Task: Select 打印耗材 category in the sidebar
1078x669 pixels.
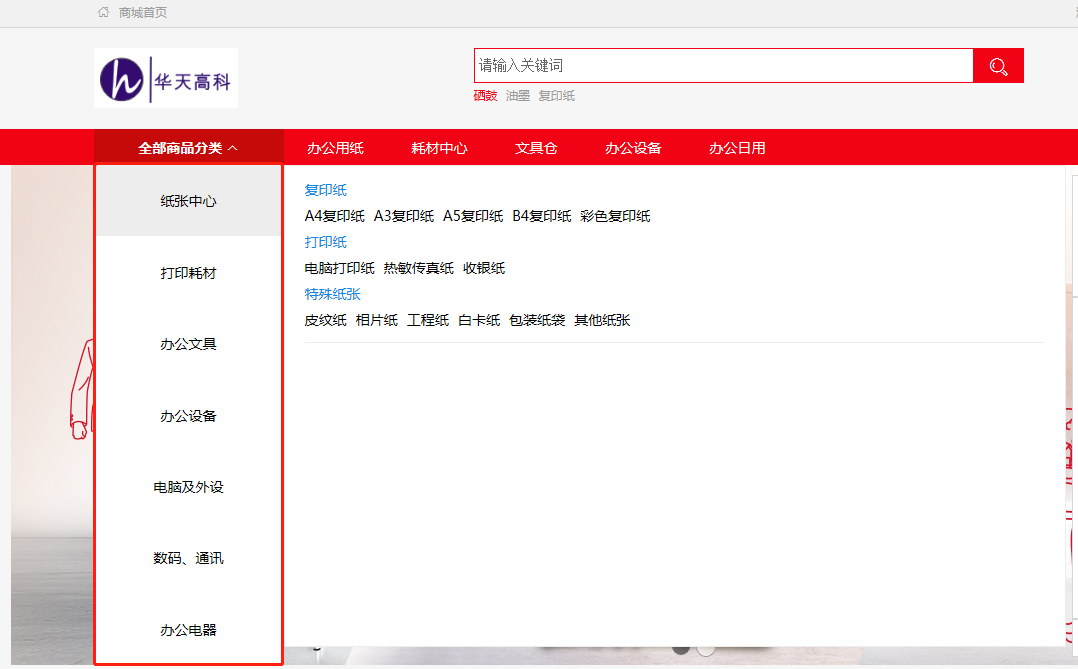Action: tap(188, 273)
